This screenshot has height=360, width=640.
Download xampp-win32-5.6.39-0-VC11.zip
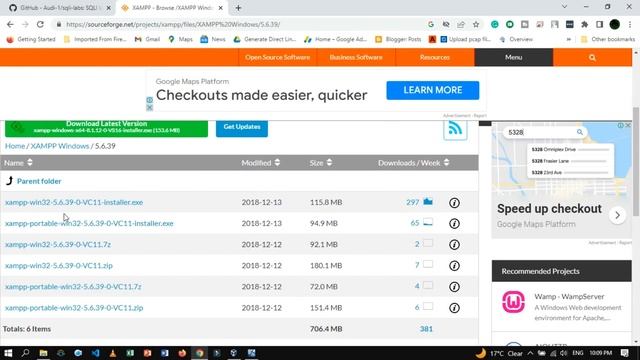coord(59,266)
